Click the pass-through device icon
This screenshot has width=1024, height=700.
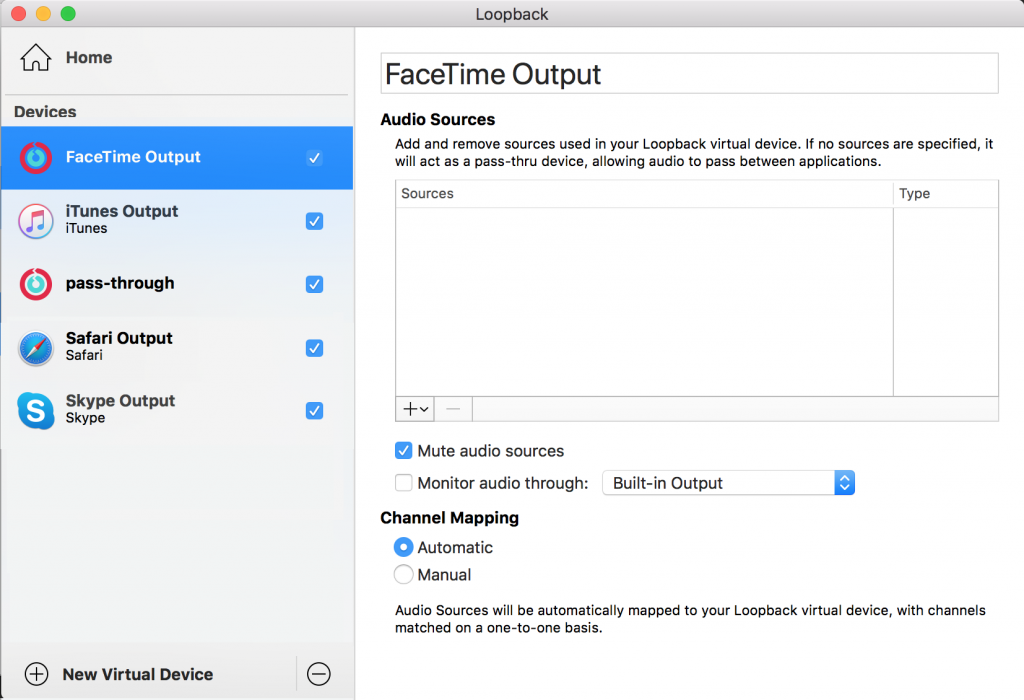click(x=35, y=284)
